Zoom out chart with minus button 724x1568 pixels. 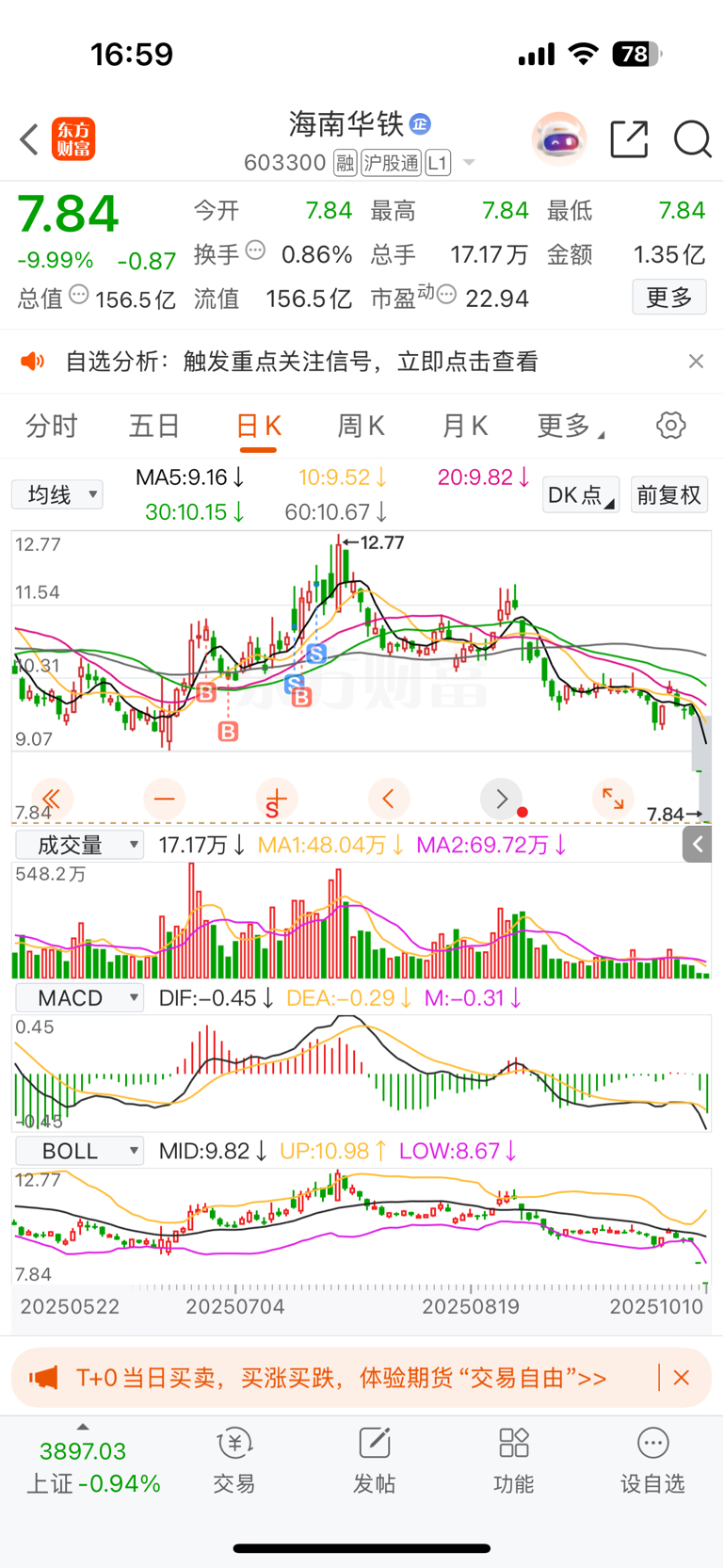coord(165,800)
